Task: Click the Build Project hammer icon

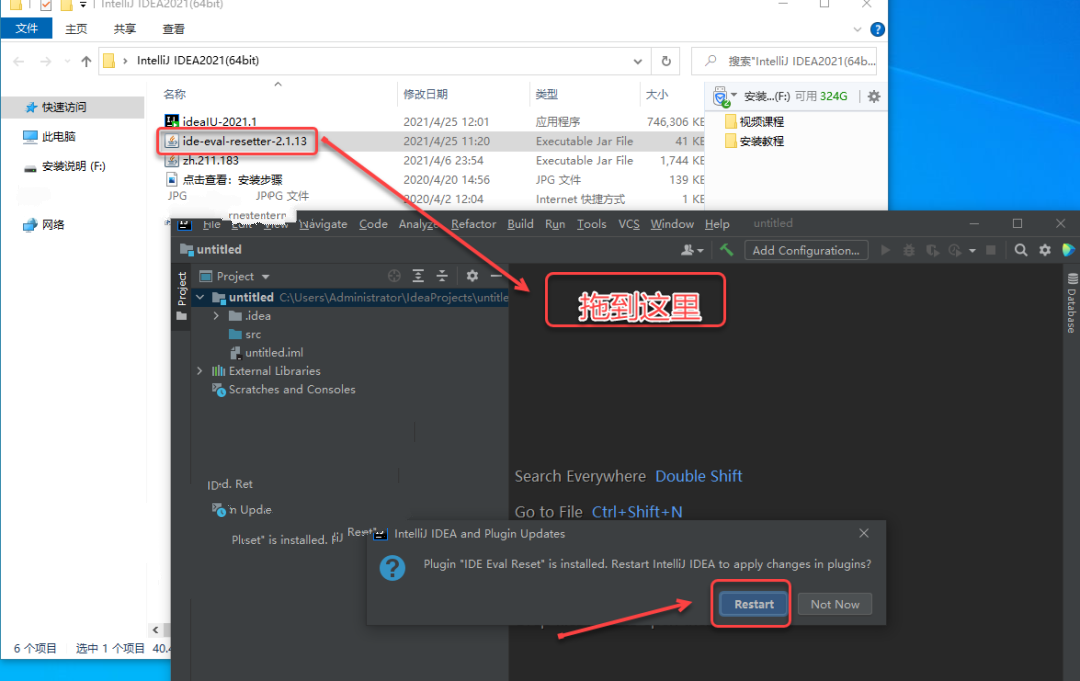Action: (x=726, y=250)
